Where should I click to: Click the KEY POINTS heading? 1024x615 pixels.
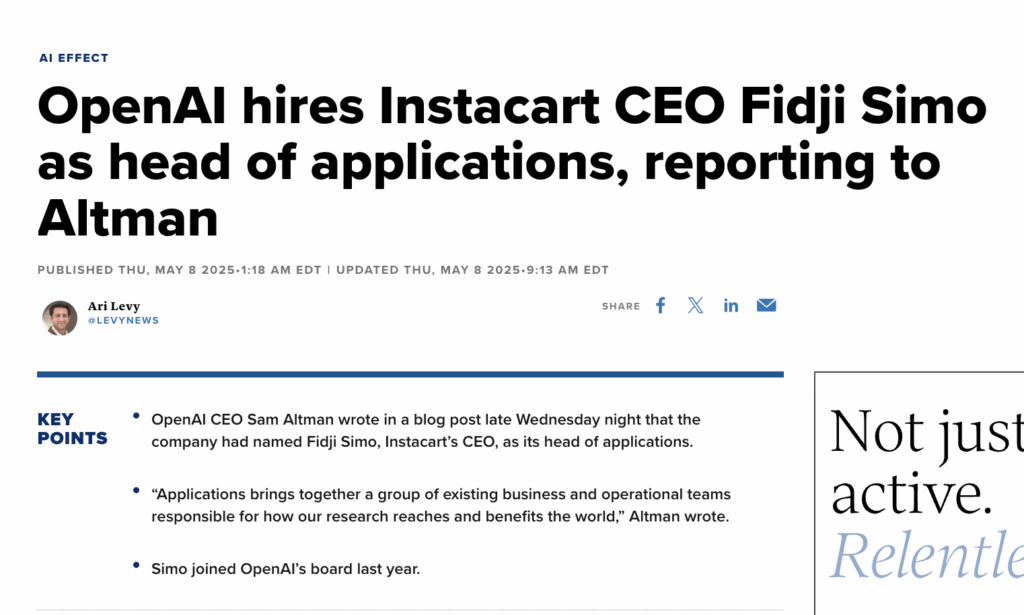point(72,429)
